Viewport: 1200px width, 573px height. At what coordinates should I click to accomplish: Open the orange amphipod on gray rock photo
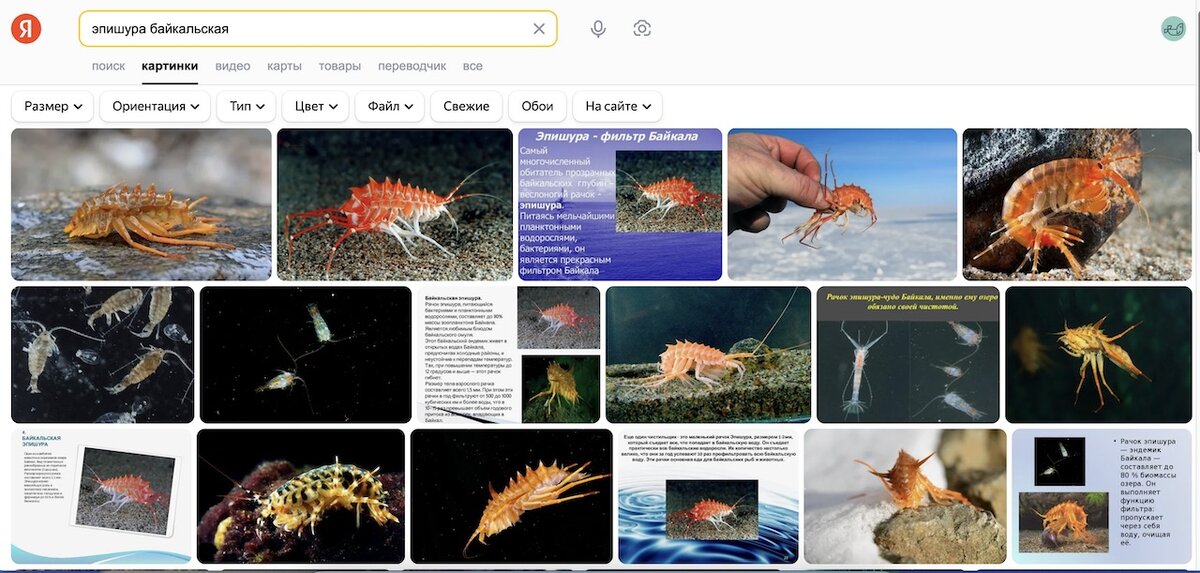(x=141, y=204)
